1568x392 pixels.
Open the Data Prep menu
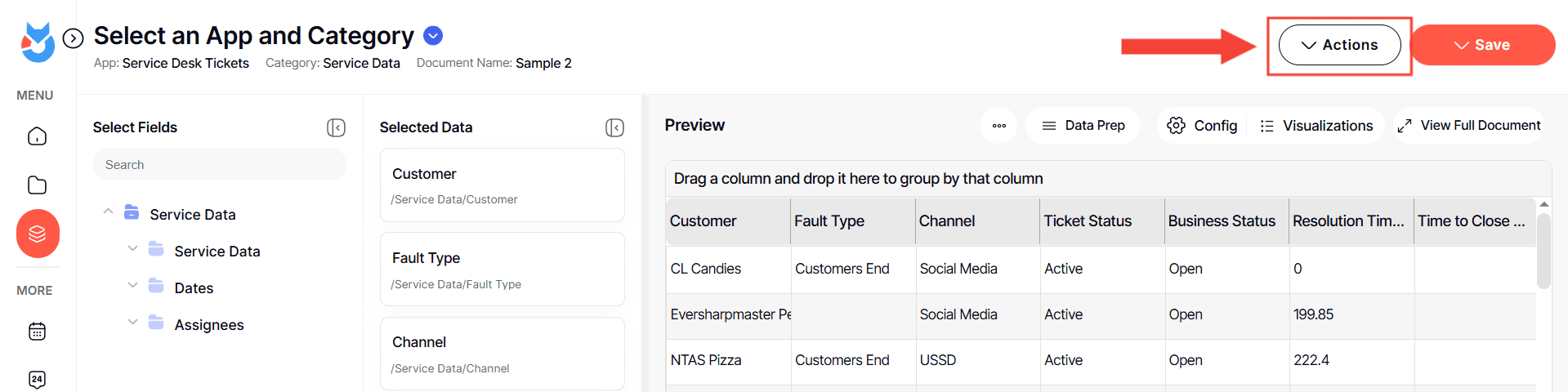point(1083,126)
